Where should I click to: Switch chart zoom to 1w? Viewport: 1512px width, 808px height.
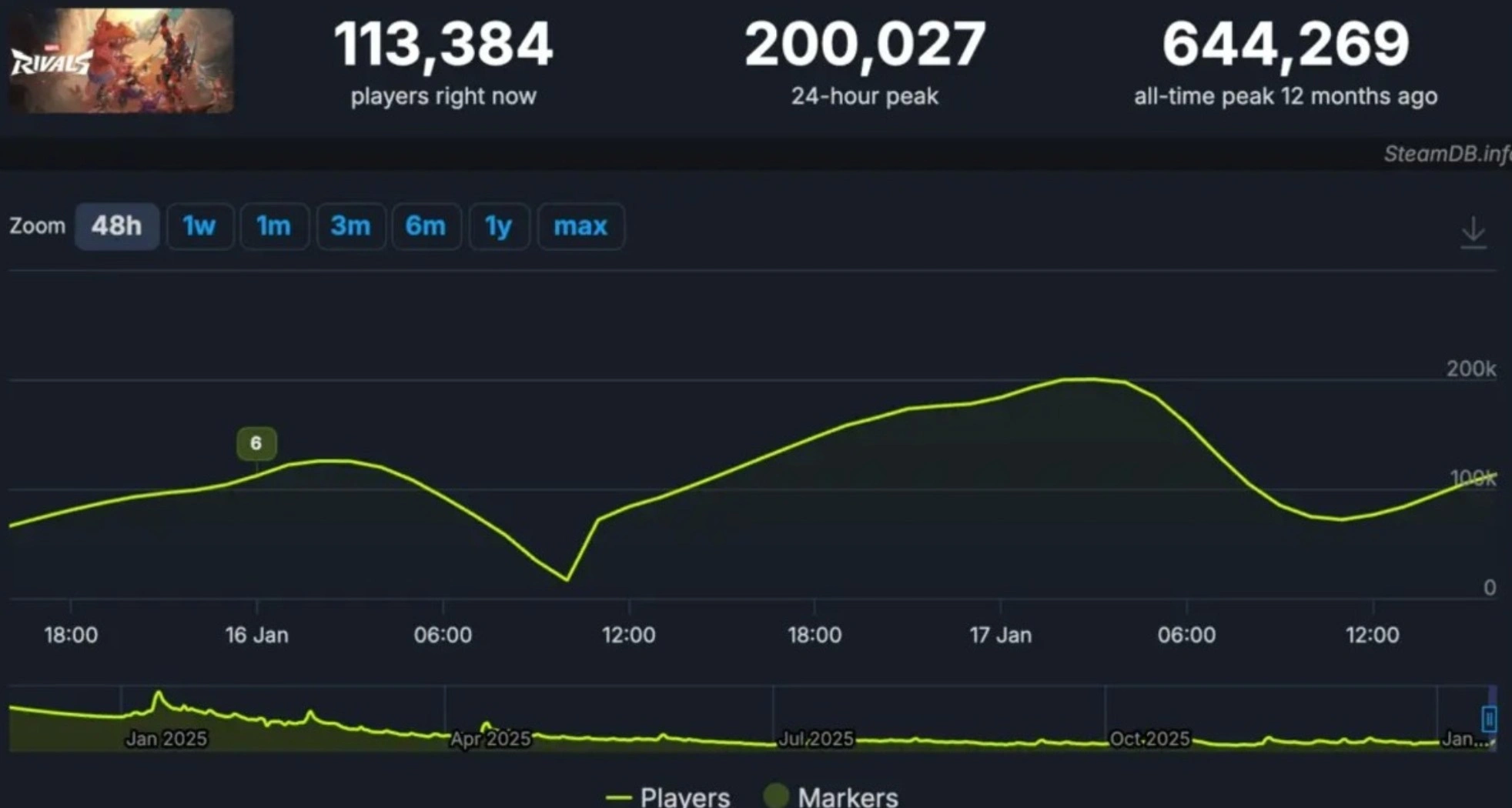coord(199,226)
